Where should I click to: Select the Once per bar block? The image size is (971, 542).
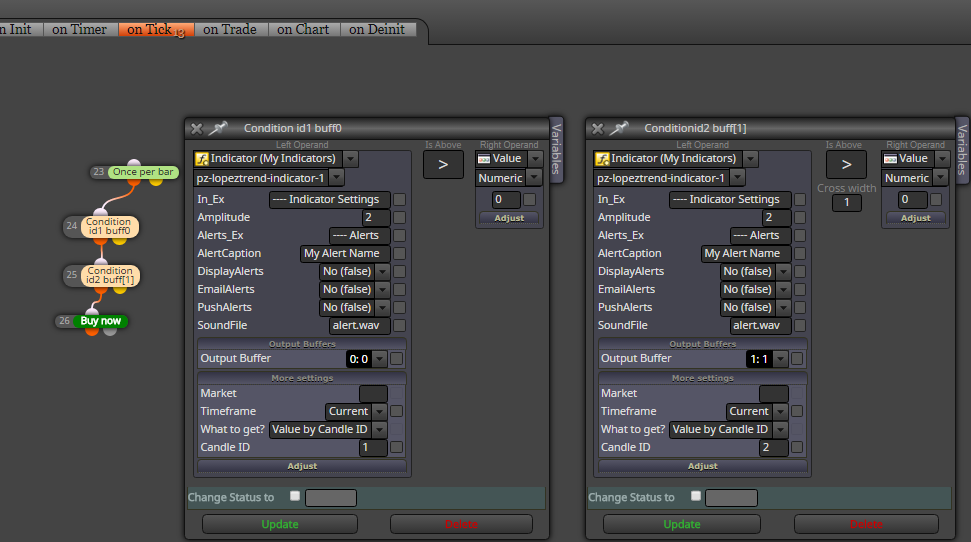[x=143, y=172]
